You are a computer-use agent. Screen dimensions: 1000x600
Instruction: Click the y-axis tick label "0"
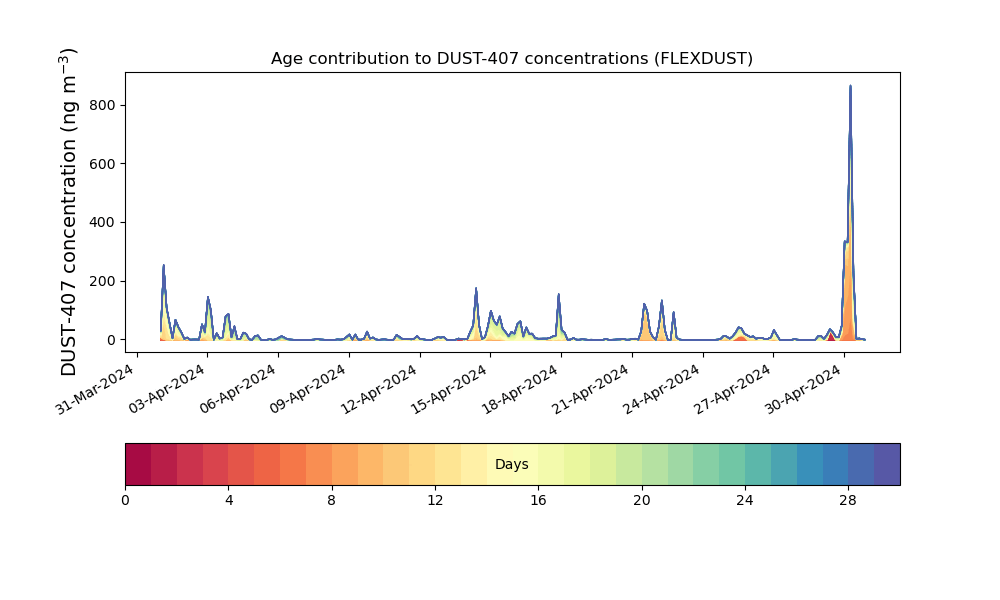pos(112,340)
